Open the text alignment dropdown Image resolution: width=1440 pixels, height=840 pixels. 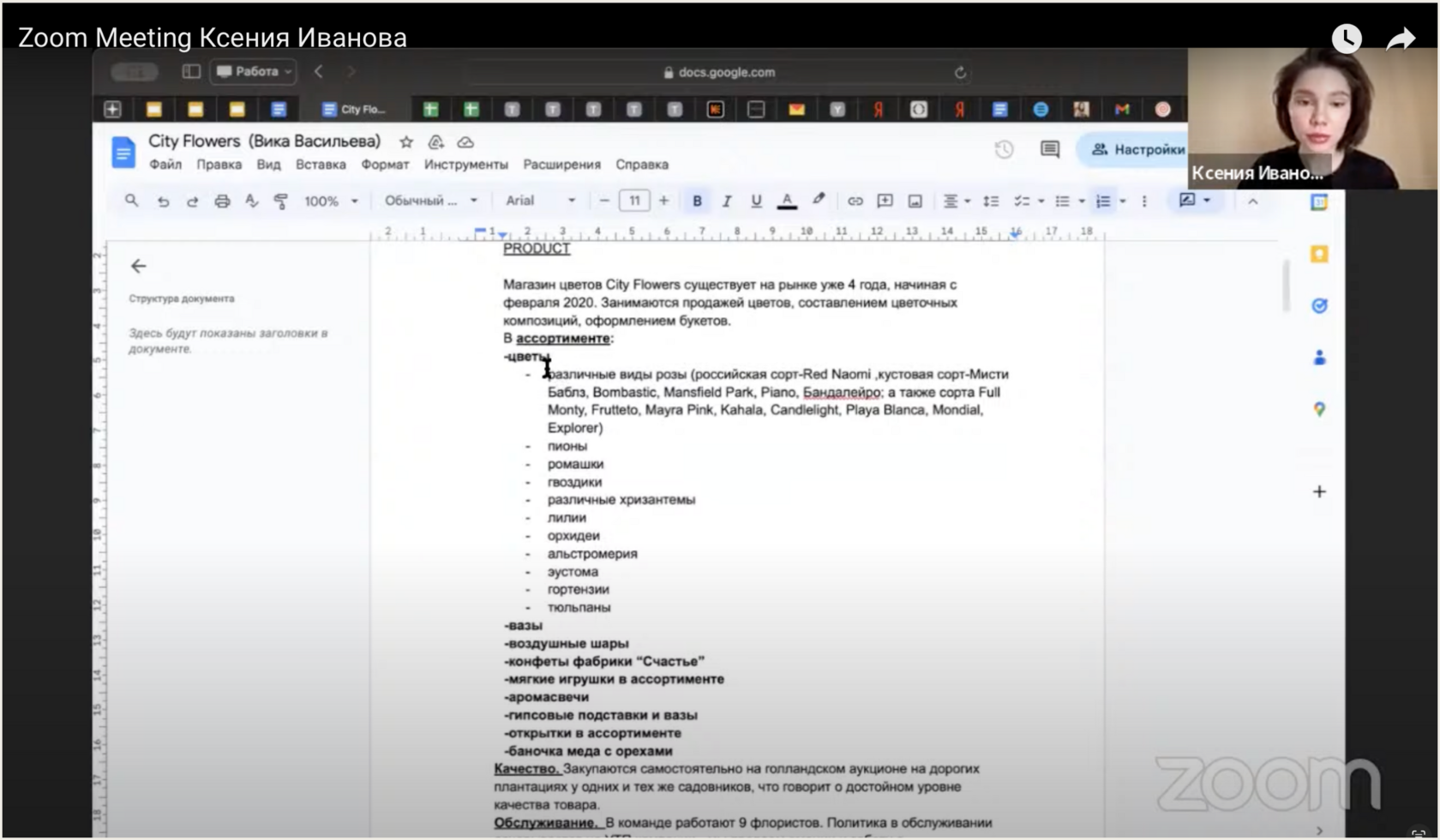[957, 201]
